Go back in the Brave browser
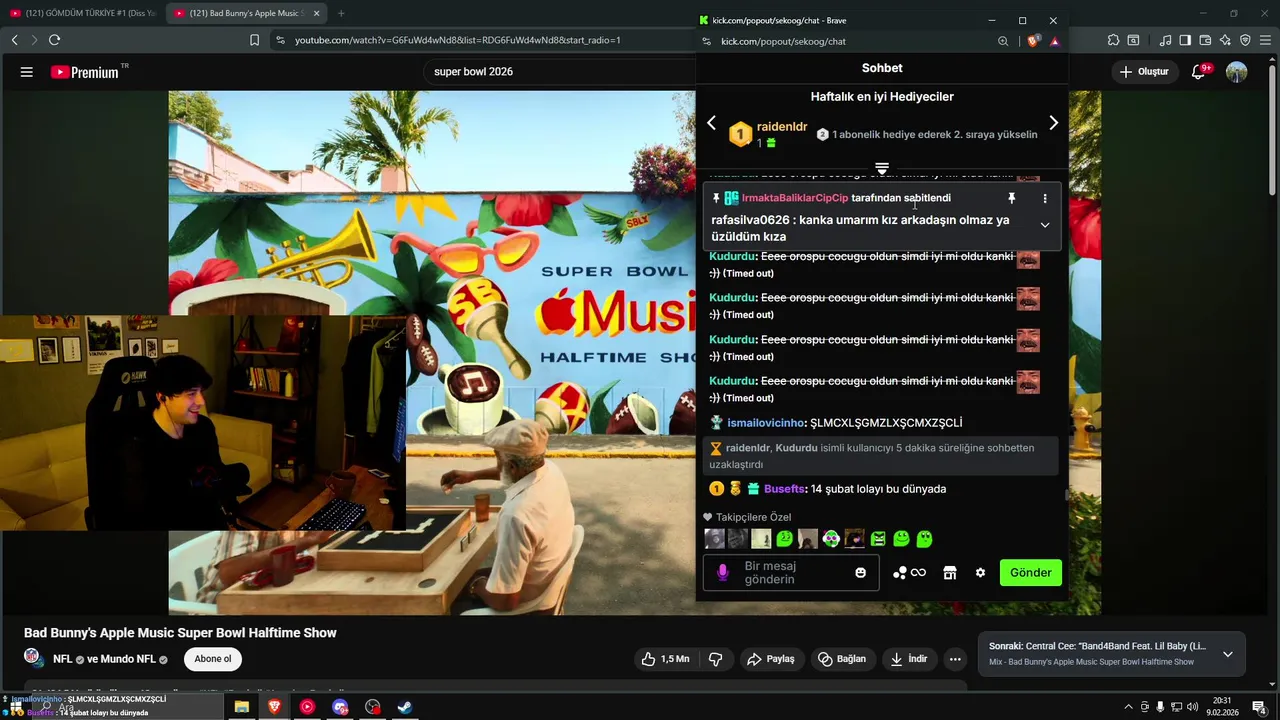This screenshot has width=1280, height=720. tap(15, 40)
